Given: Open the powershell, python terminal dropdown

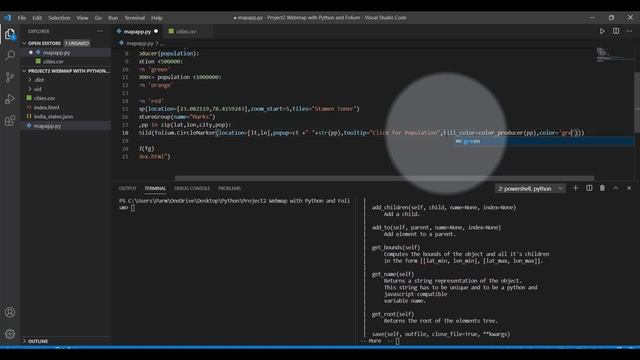Looking at the screenshot, I should pyautogui.click(x=530, y=189).
